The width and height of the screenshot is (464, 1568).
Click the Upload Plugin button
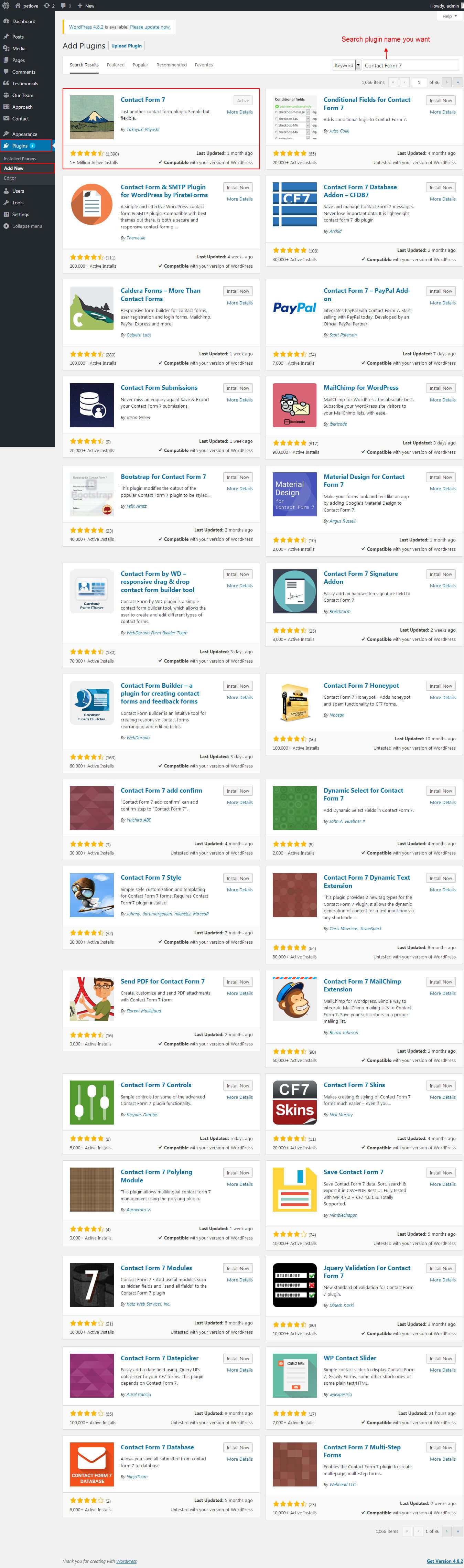127,46
